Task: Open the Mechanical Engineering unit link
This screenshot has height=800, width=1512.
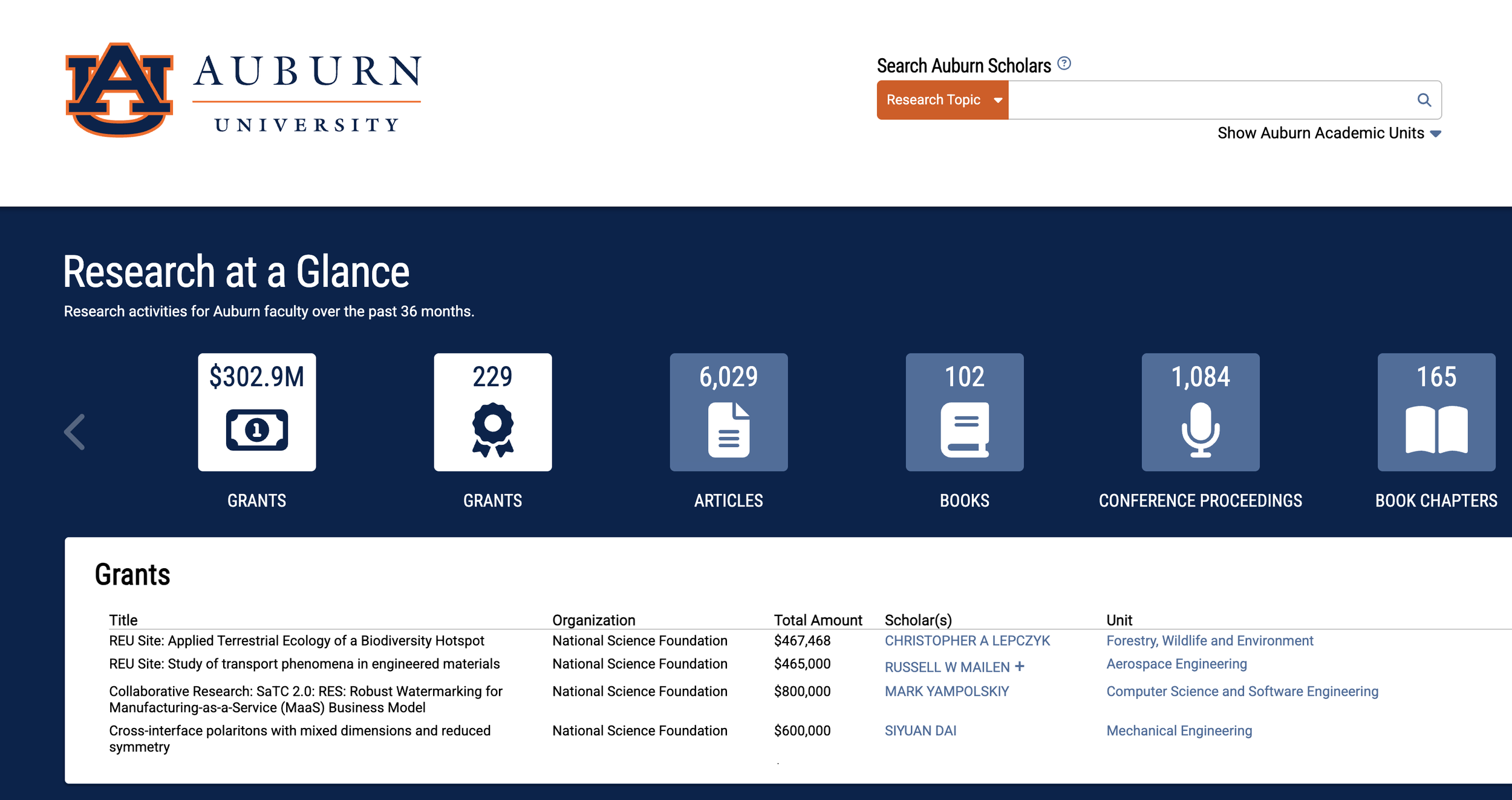Action: [1179, 731]
